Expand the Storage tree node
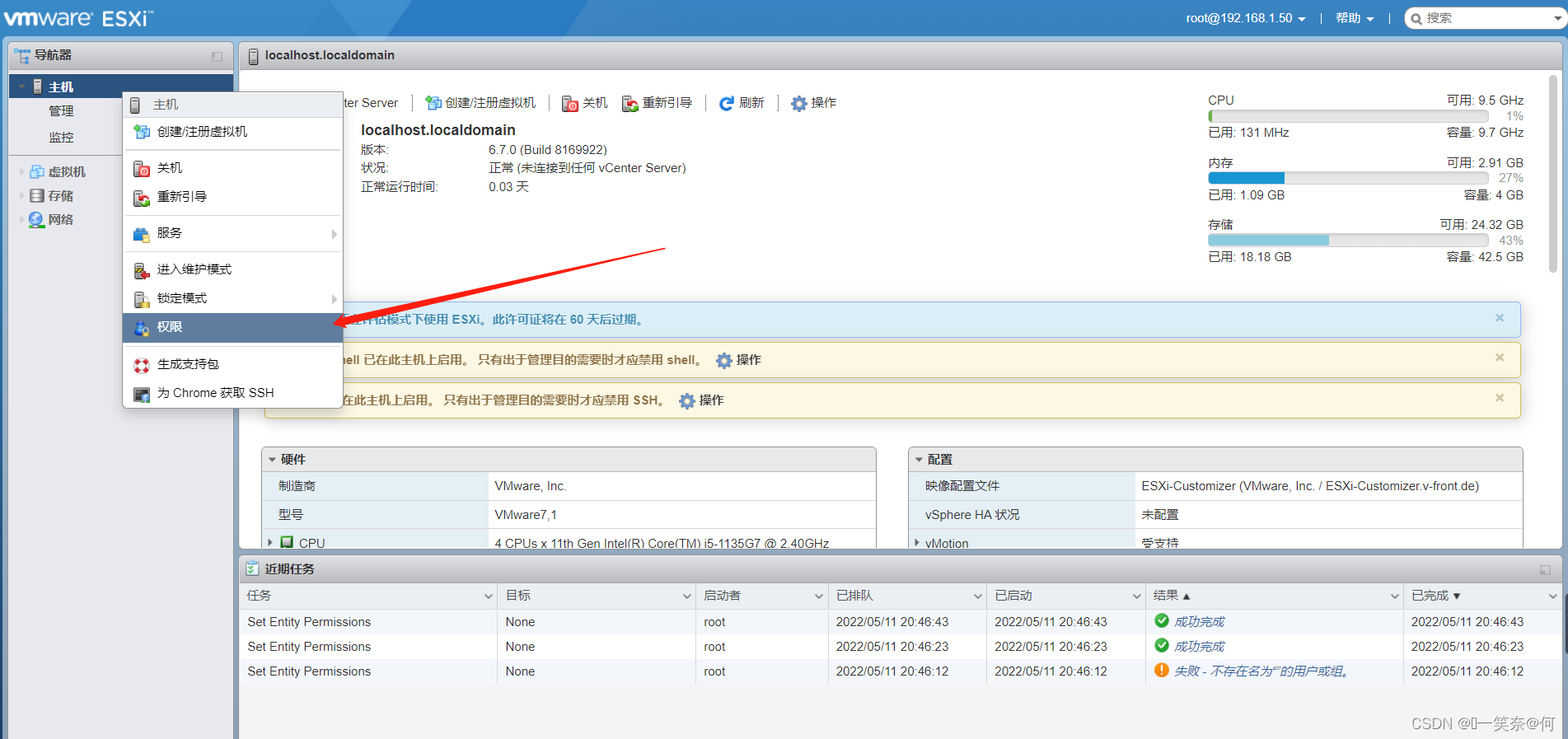 pyautogui.click(x=22, y=195)
